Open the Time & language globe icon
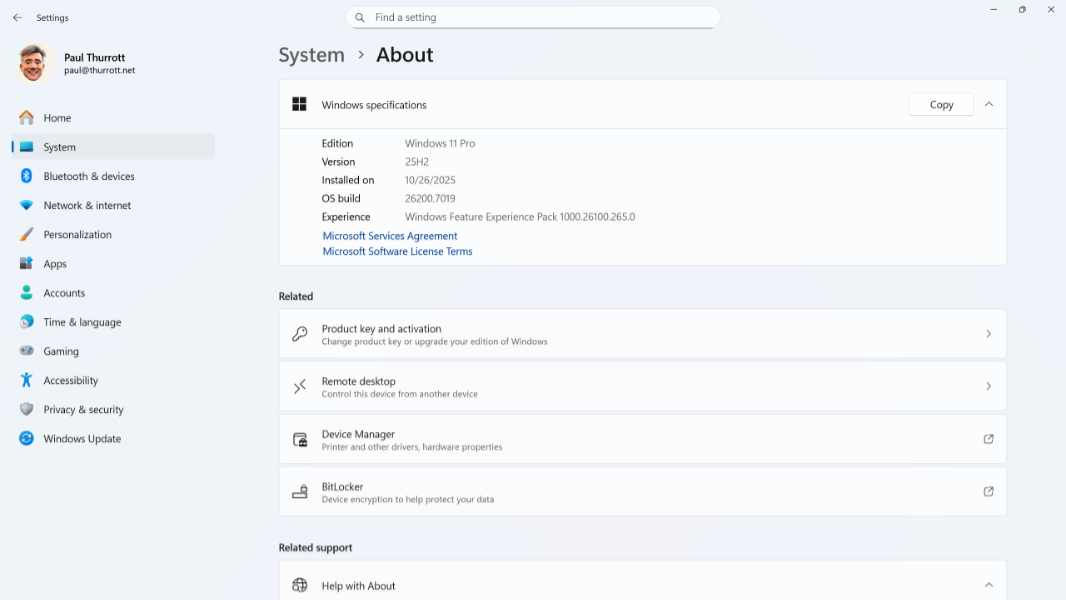This screenshot has width=1066, height=600. point(26,322)
